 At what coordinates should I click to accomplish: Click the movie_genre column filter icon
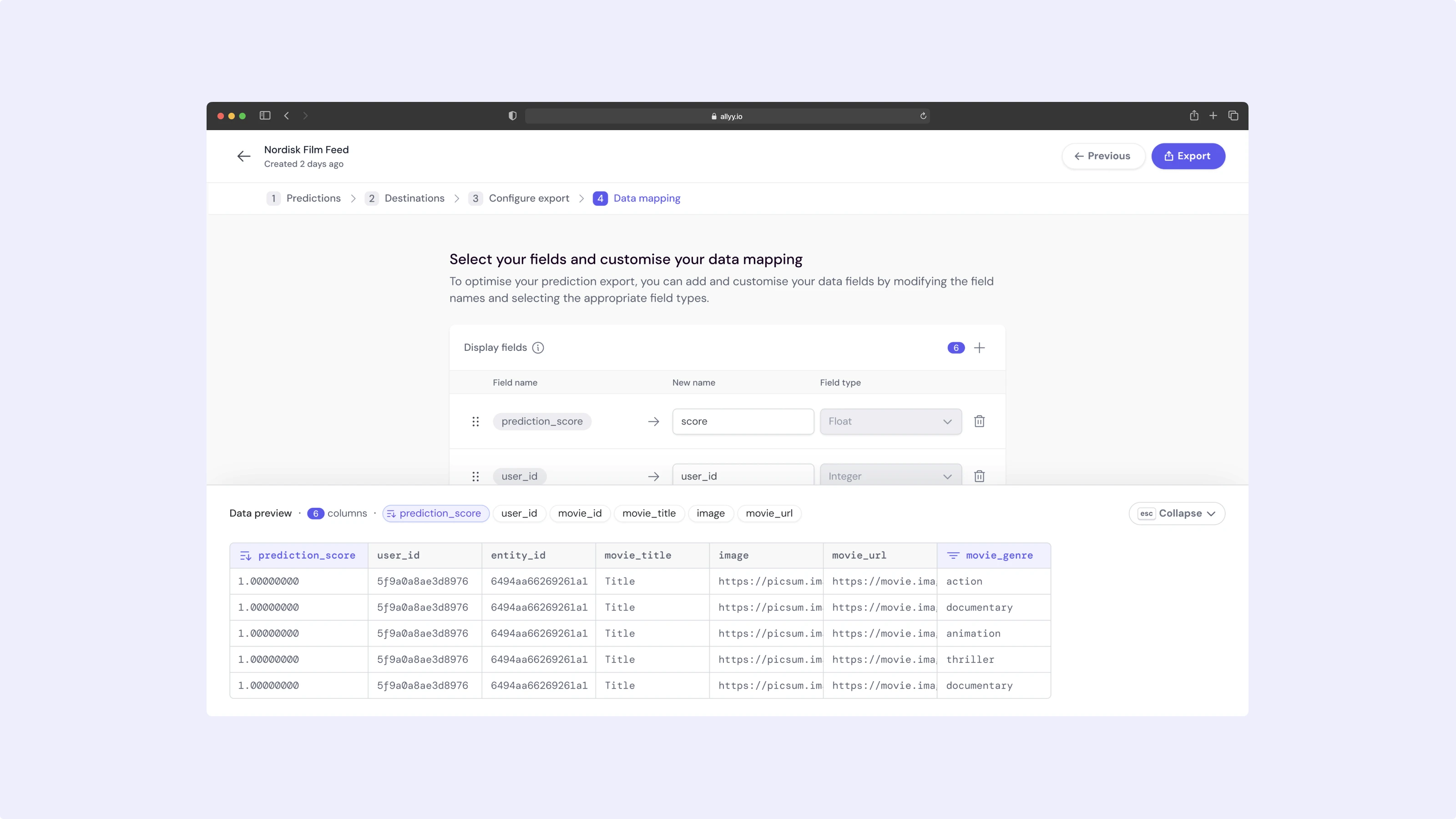[x=953, y=556]
